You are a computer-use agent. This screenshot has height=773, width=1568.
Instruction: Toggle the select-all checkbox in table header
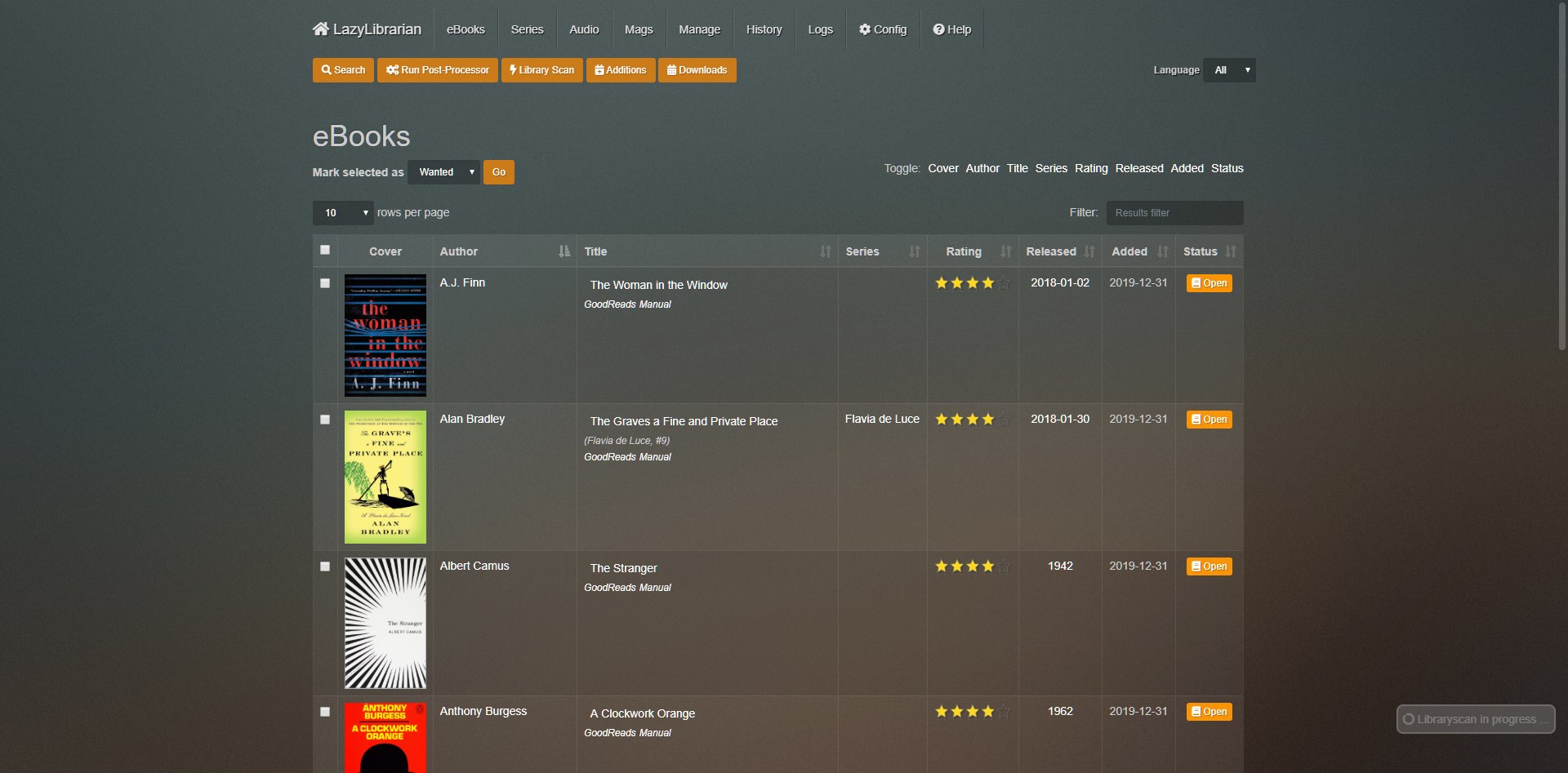[325, 250]
